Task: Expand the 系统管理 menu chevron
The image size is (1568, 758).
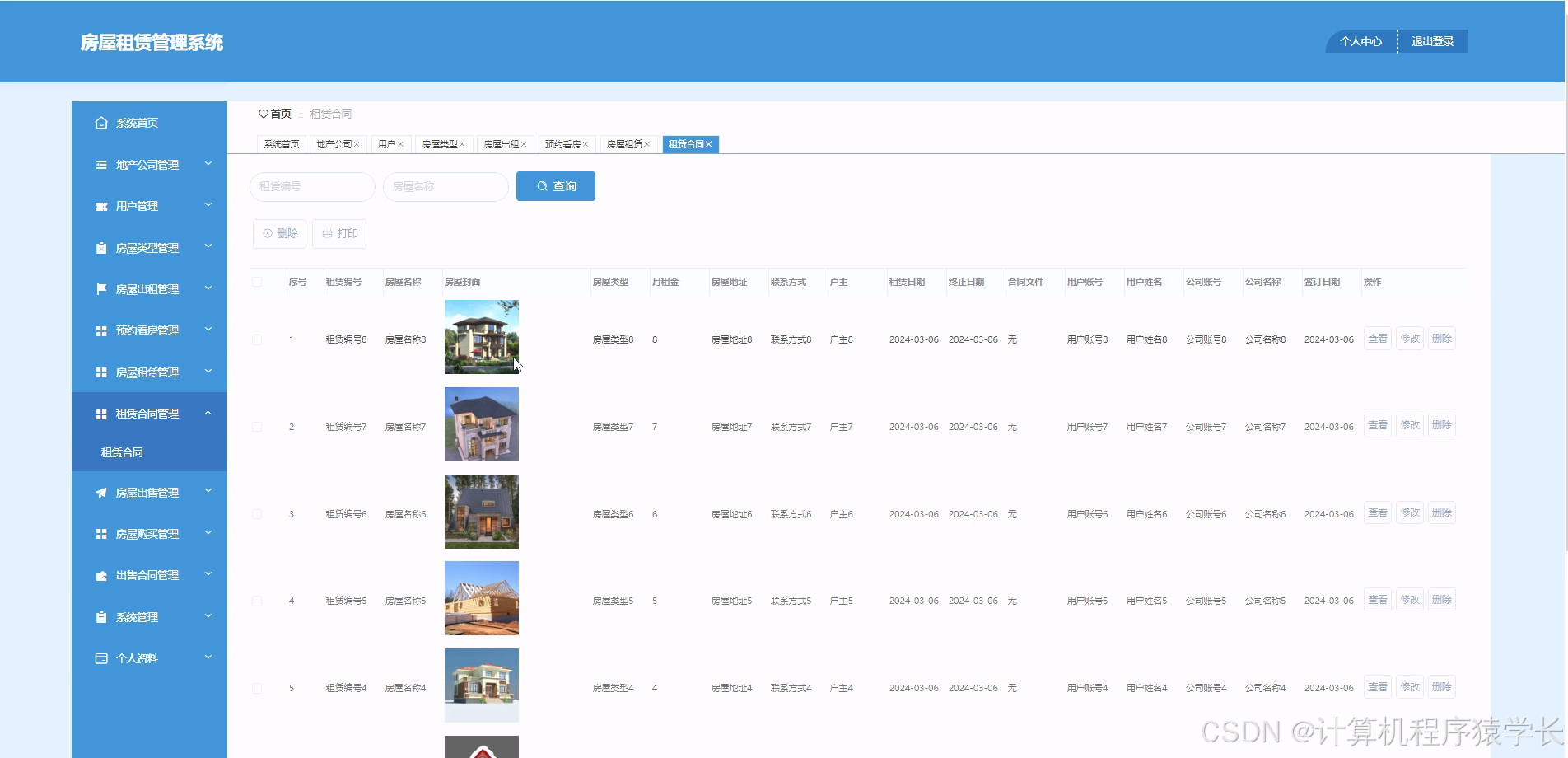Action: point(208,615)
